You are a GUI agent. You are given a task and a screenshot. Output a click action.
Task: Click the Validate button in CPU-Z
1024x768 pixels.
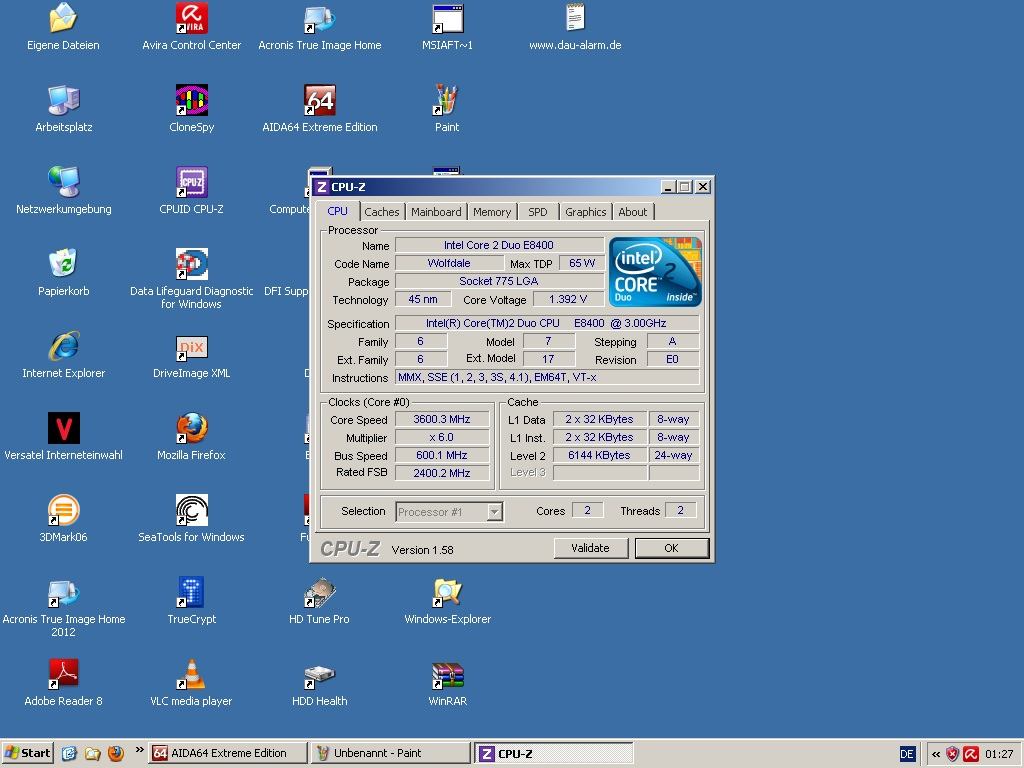(590, 548)
